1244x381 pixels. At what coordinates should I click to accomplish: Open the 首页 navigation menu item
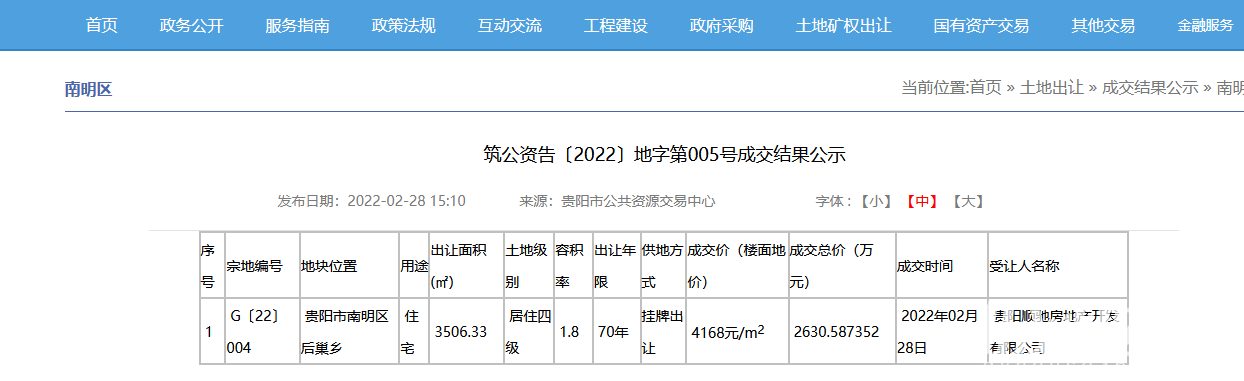click(102, 25)
